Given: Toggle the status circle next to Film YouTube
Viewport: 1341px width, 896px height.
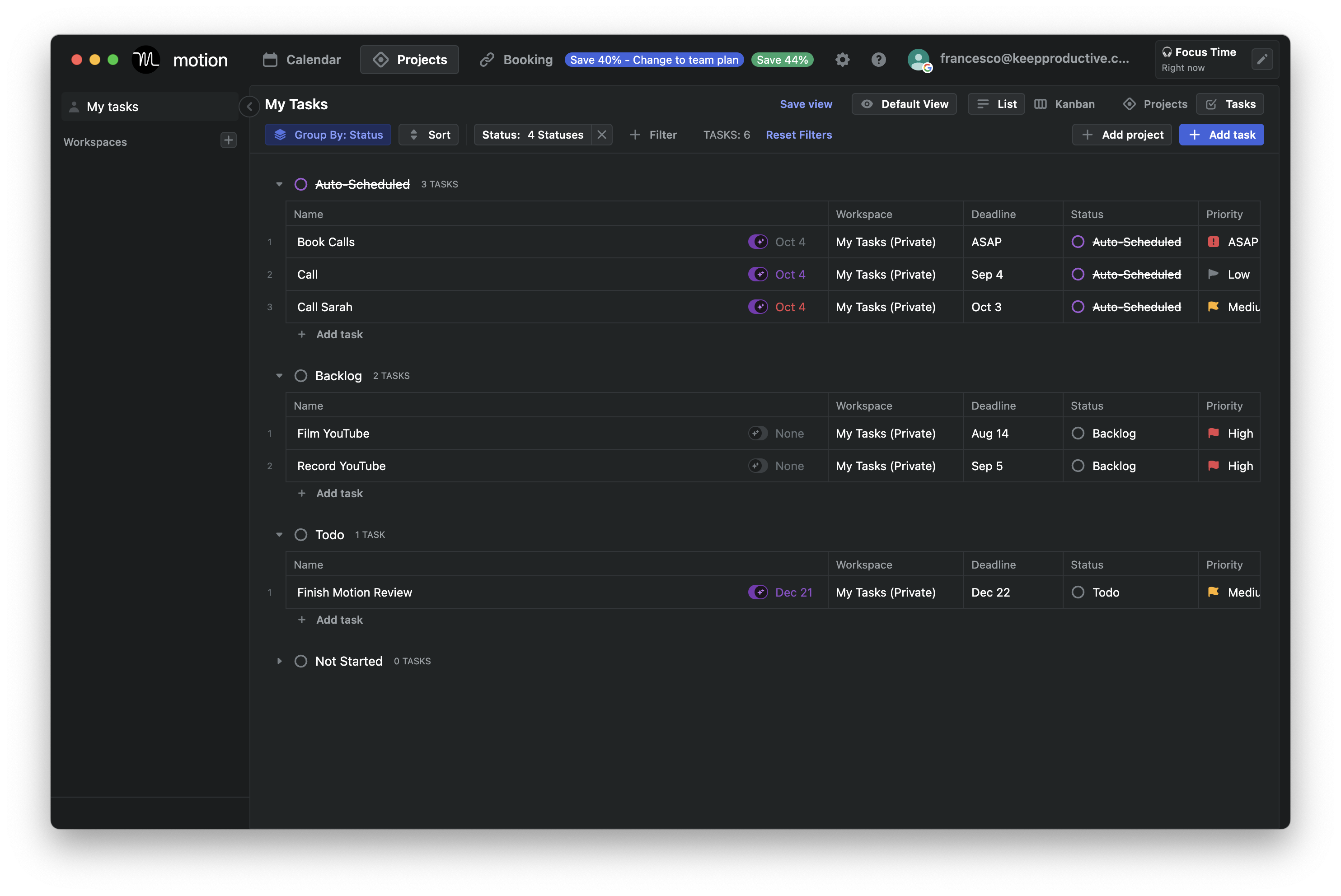Looking at the screenshot, I should click(x=1078, y=433).
